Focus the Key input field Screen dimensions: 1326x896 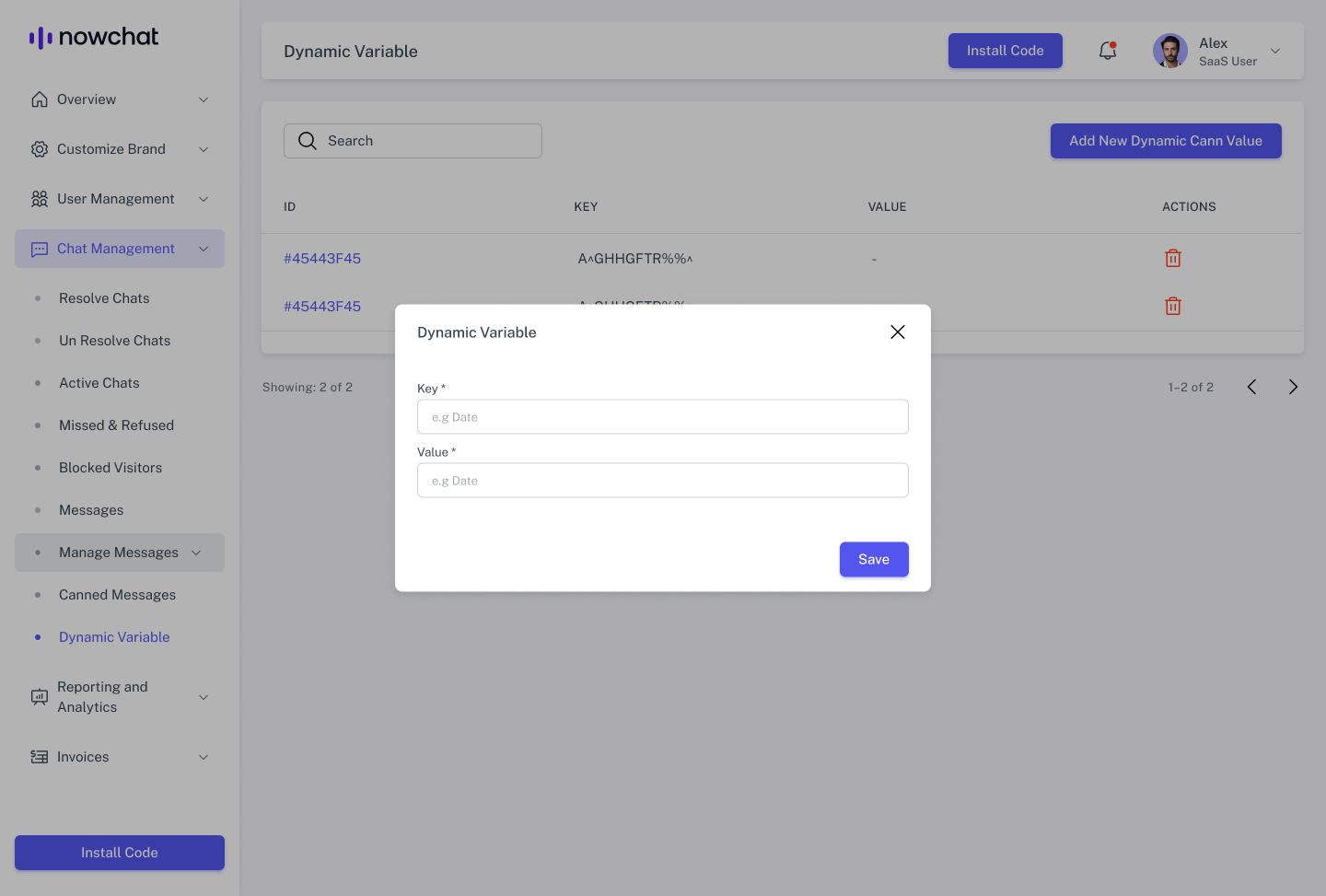click(x=663, y=417)
